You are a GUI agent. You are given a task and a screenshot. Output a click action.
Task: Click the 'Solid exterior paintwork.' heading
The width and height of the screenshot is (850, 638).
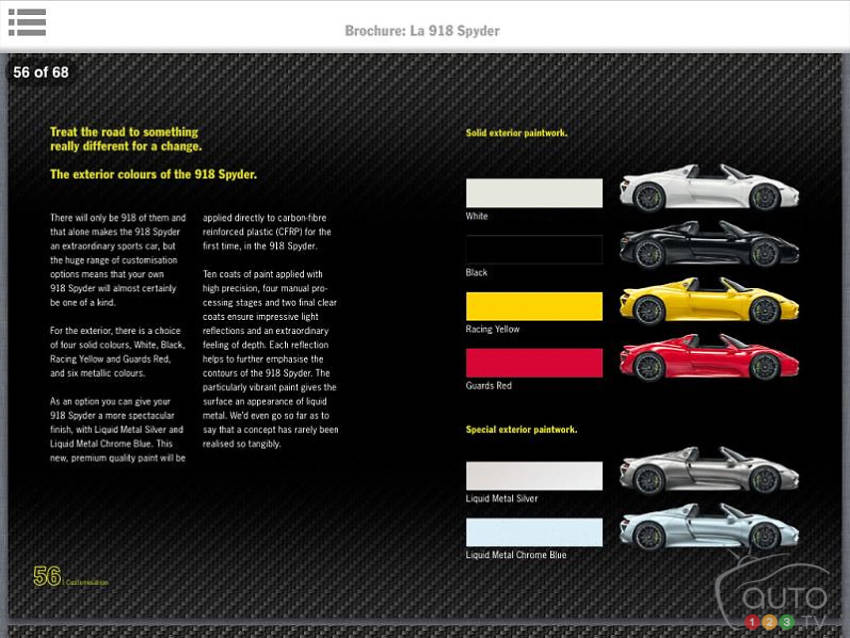[x=517, y=133]
